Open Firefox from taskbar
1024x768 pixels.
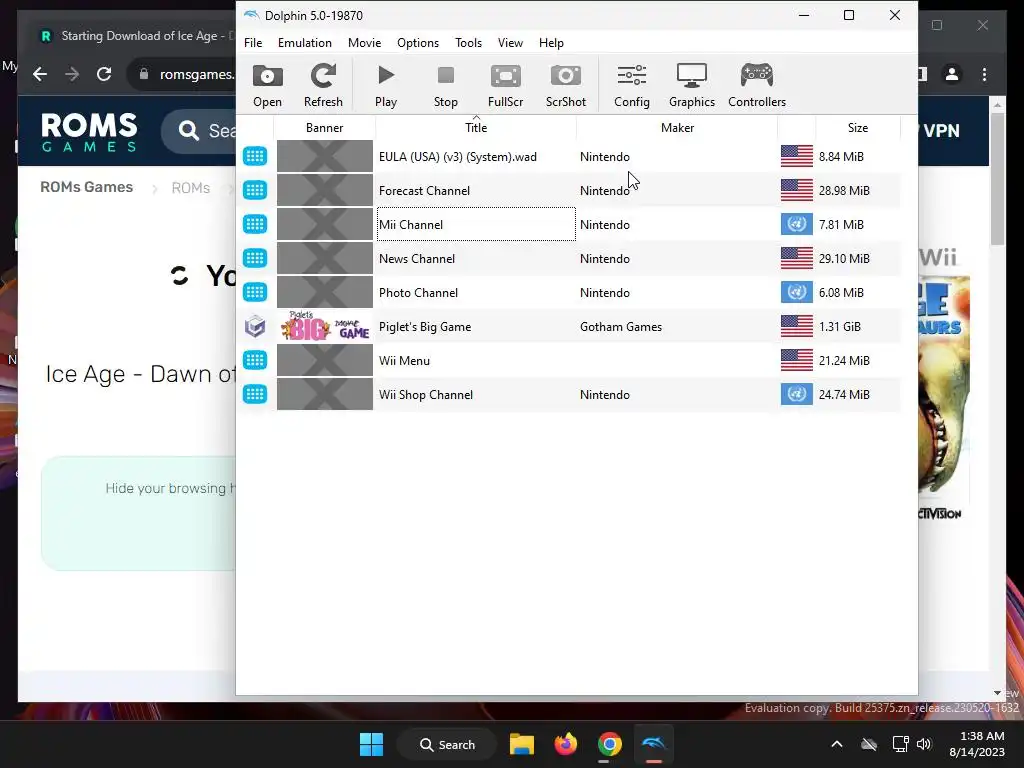pyautogui.click(x=566, y=744)
